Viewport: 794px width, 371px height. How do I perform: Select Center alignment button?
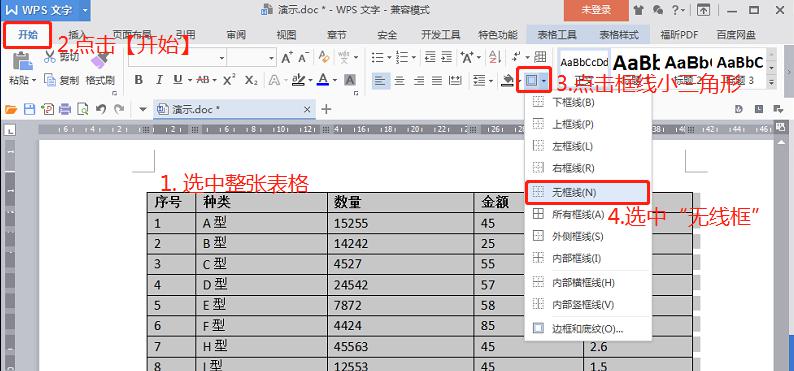(x=400, y=80)
